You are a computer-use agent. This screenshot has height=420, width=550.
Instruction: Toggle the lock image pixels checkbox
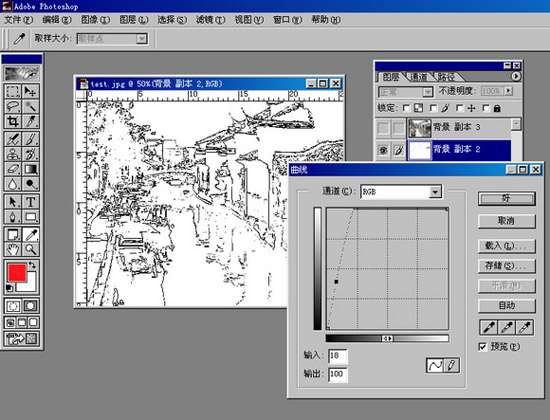[434, 108]
